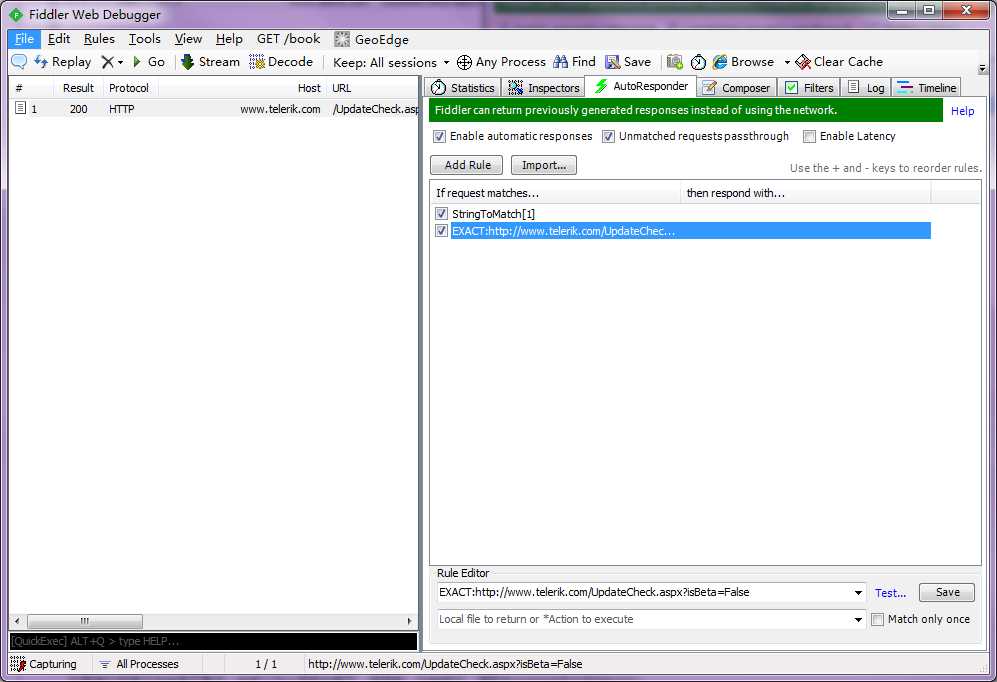Click the timer stopwatch icon
Image resolution: width=997 pixels, height=682 pixels.
tap(698, 62)
